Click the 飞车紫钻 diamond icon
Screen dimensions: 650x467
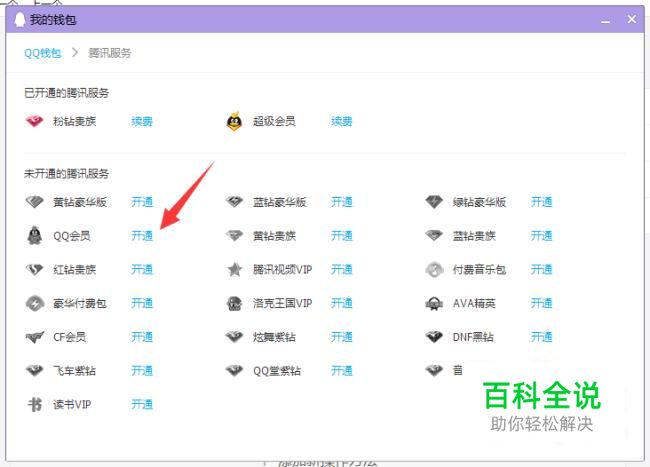[34, 370]
